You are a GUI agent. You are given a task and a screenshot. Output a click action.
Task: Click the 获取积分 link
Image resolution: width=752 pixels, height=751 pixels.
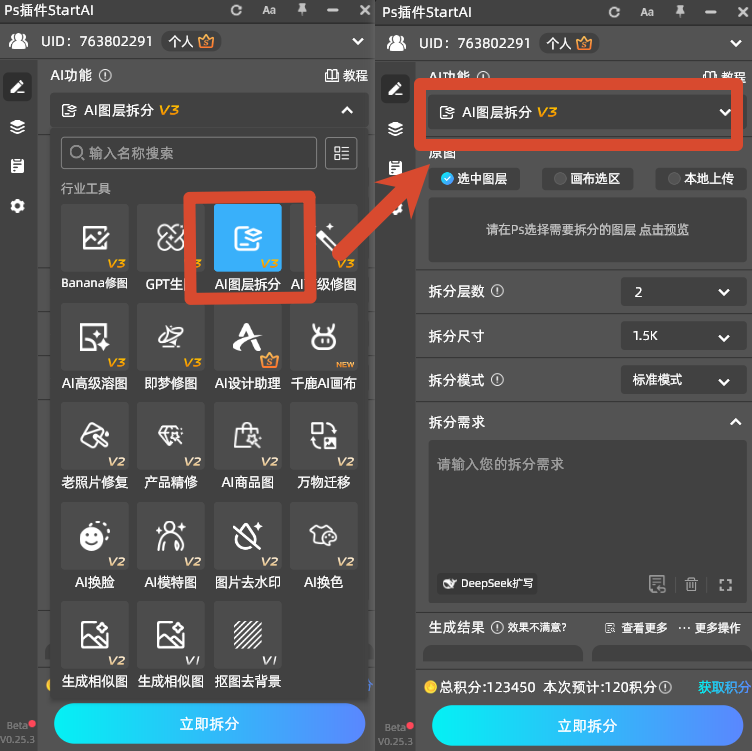[x=724, y=687]
